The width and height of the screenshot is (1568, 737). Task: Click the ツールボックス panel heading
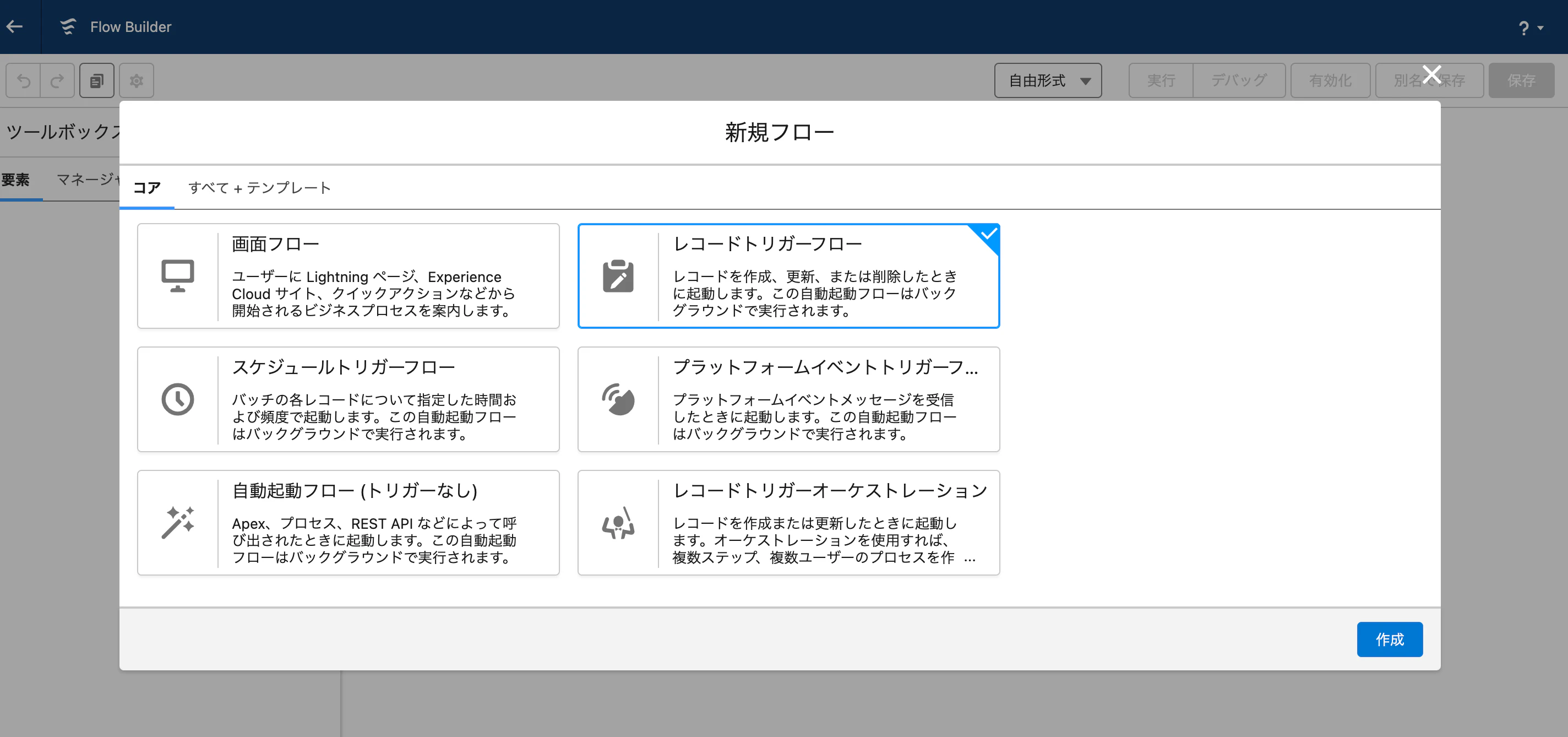pyautogui.click(x=63, y=131)
